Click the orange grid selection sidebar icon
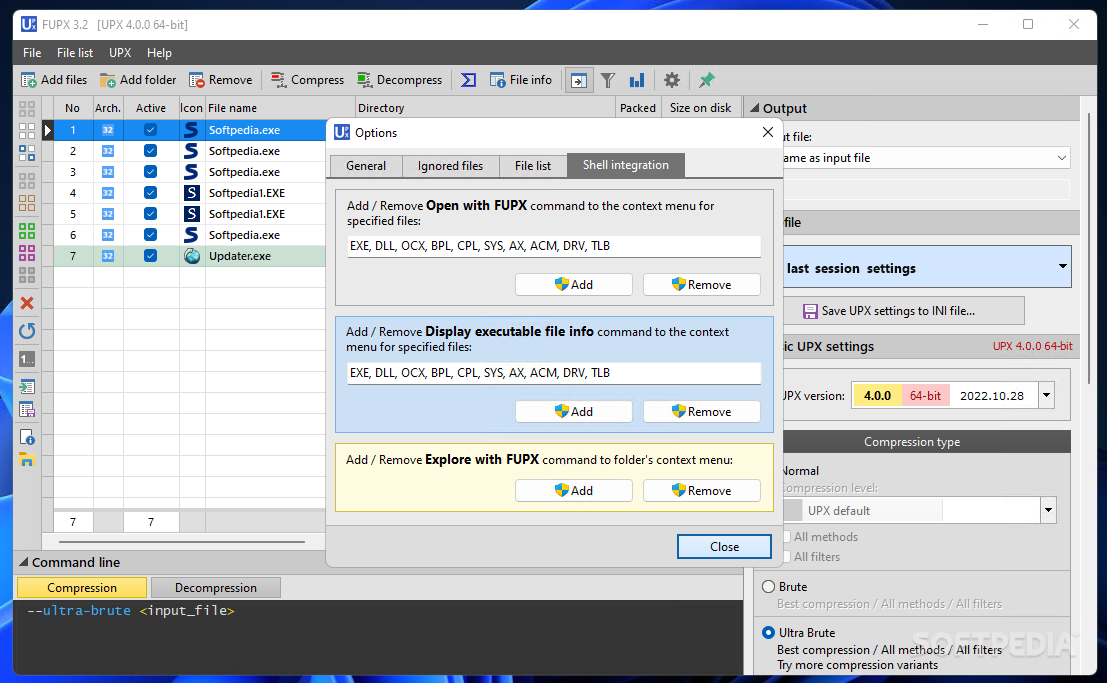Image resolution: width=1107 pixels, height=683 pixels. 27,203
